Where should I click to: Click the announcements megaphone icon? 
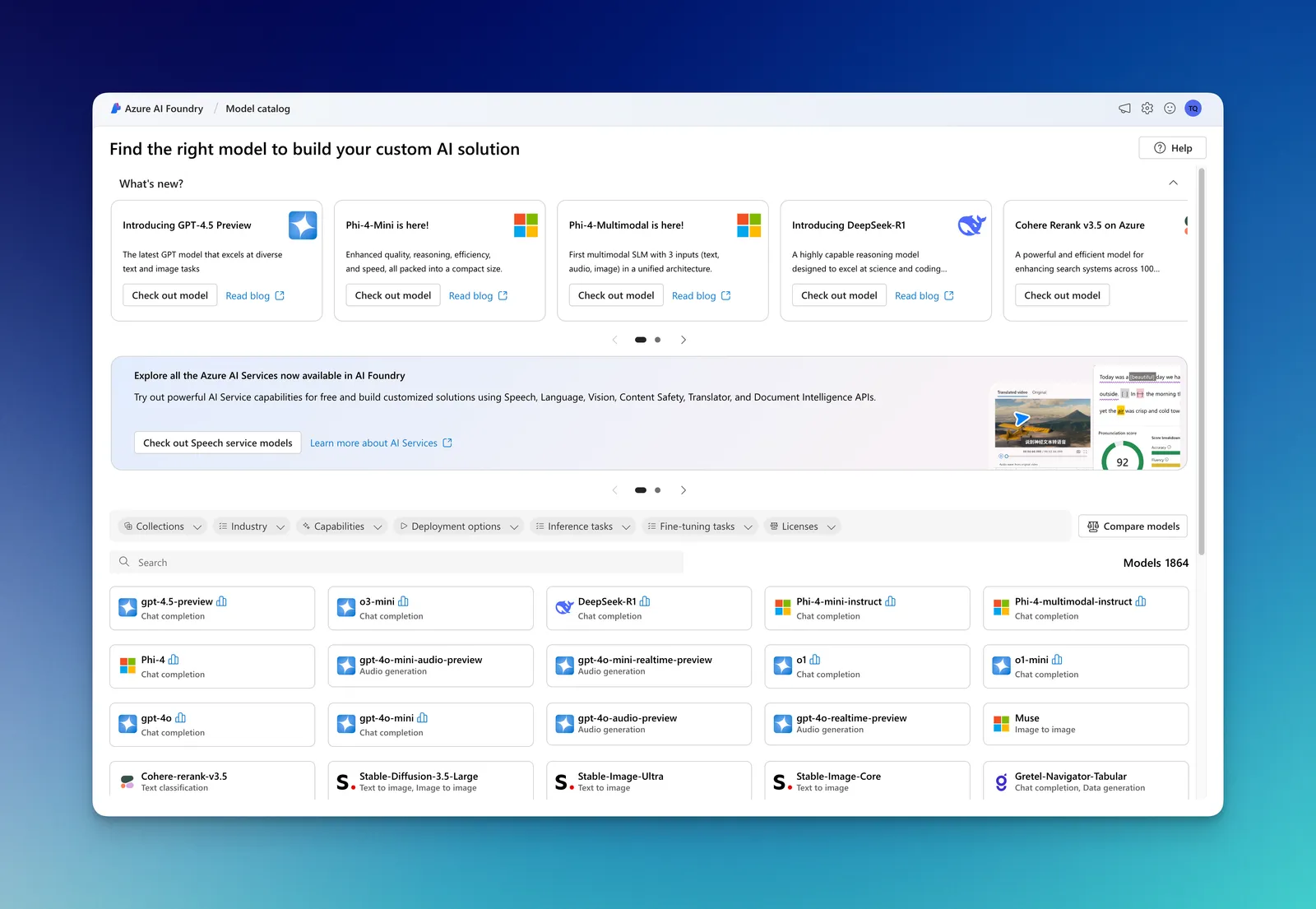click(1124, 109)
